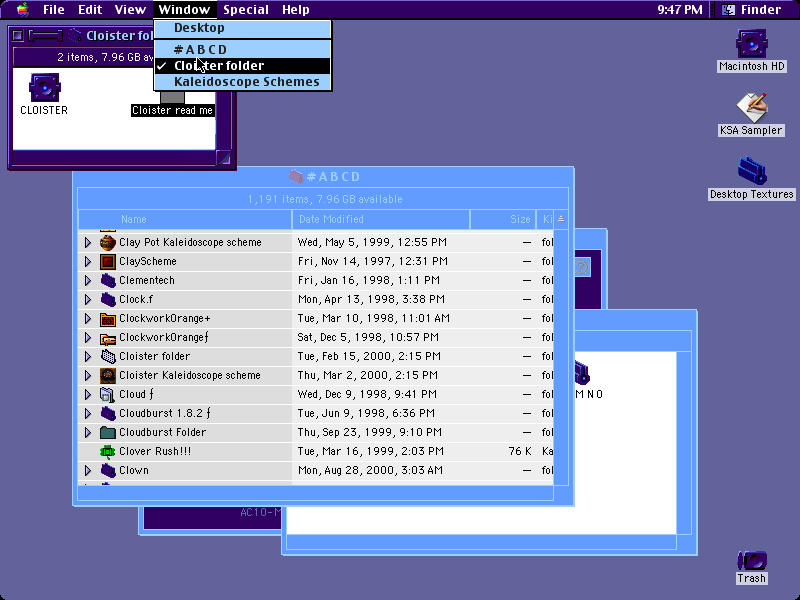
Task: Click the Cloister Kaleidoscope scheme icon
Action: click(108, 376)
